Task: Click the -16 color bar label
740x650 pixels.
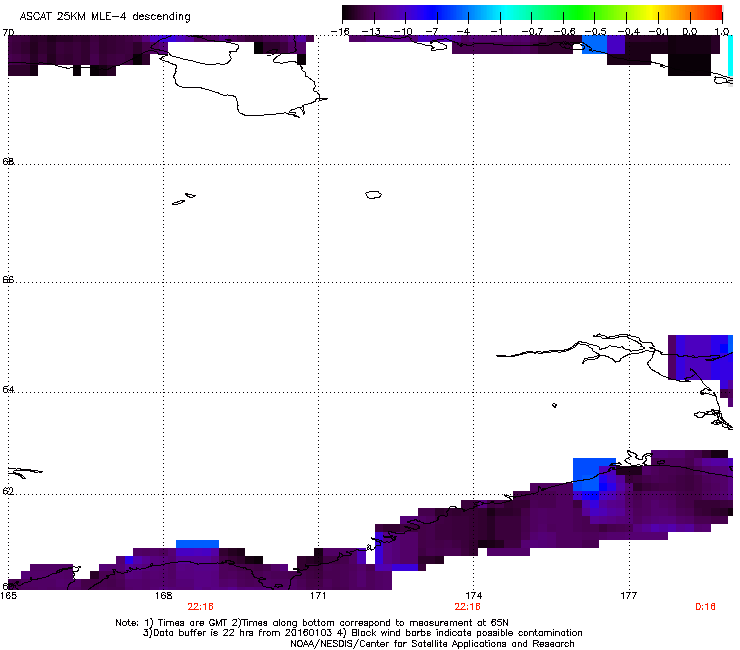Action: [340, 32]
